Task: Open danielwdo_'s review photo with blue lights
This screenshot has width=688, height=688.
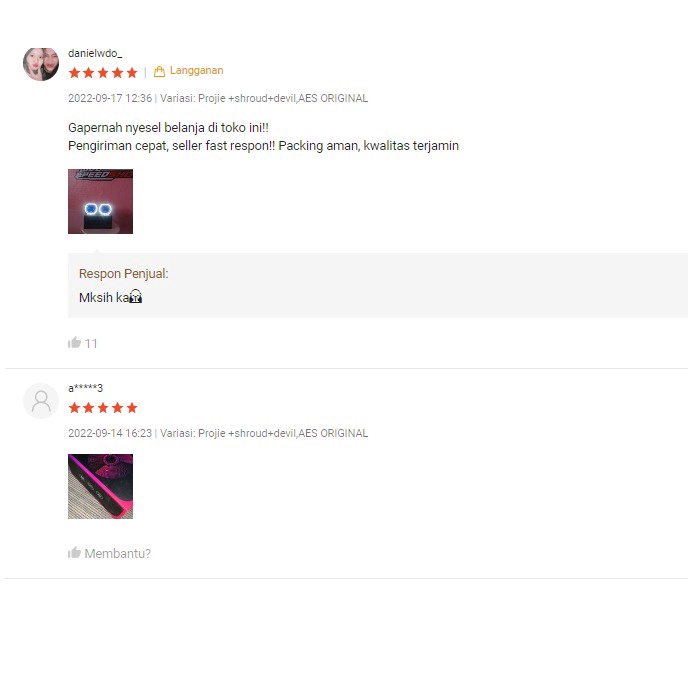Action: 100,201
